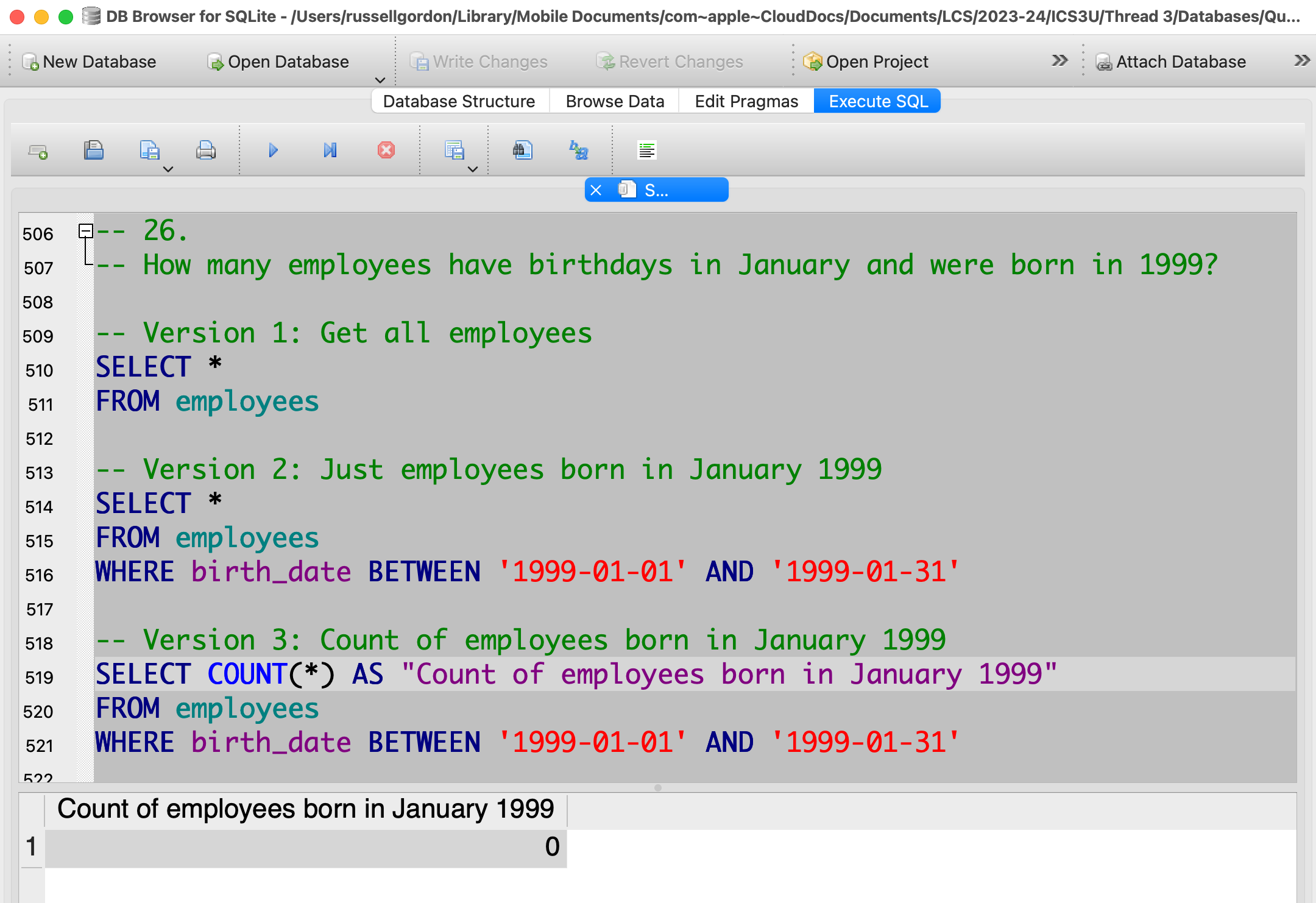Click the Save SQL file icon
The width and height of the screenshot is (1316, 903).
(149, 150)
